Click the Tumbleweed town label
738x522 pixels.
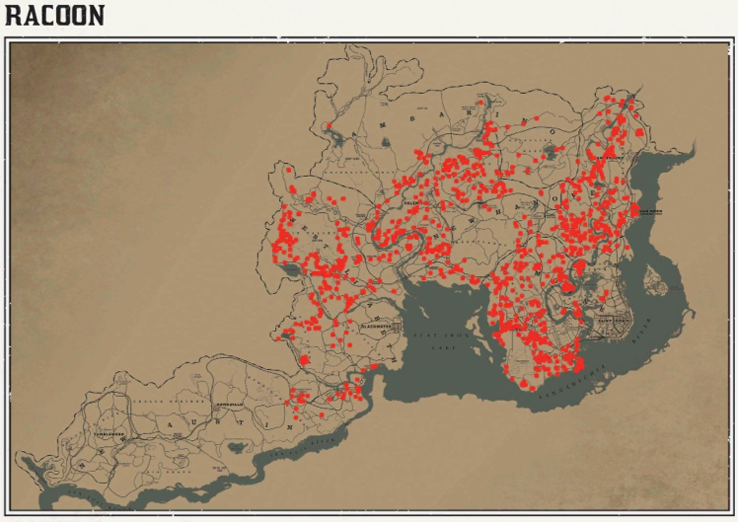[x=106, y=435]
